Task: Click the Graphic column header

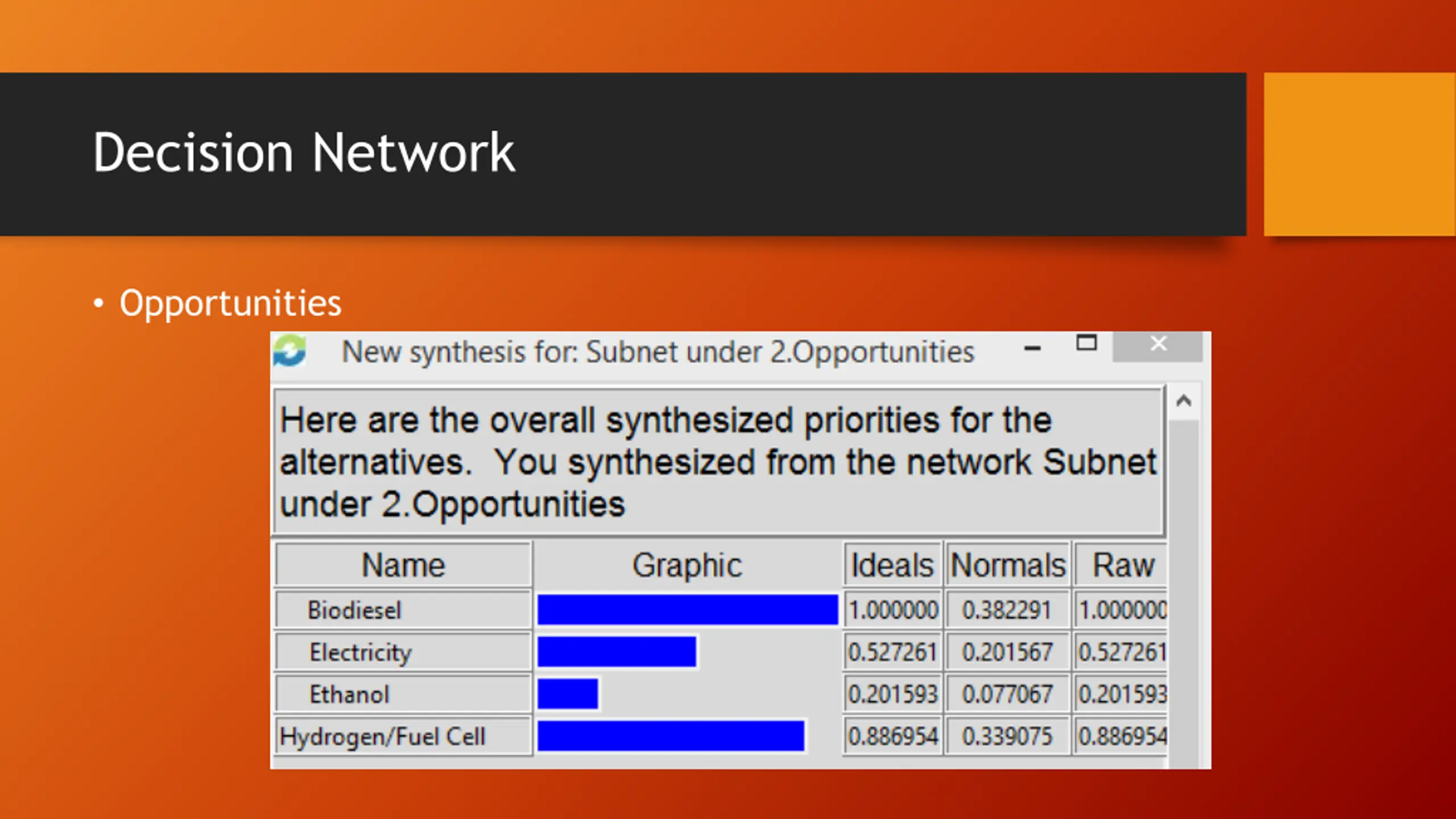Action: (x=687, y=565)
